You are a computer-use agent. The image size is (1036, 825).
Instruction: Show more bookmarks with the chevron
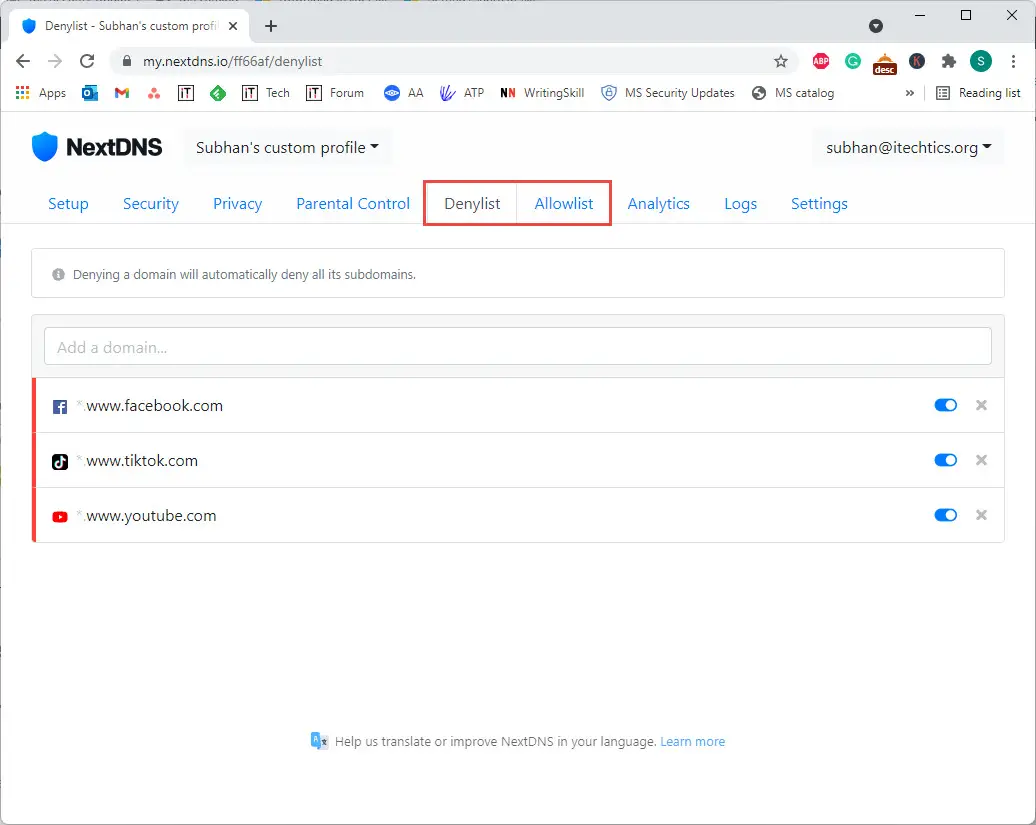[910, 93]
